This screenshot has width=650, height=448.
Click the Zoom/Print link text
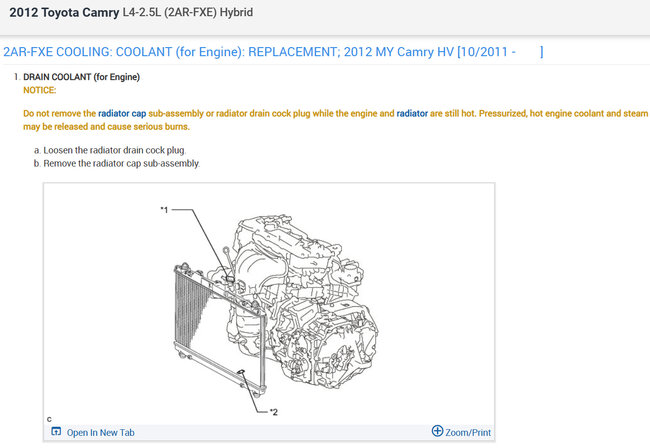tap(468, 433)
